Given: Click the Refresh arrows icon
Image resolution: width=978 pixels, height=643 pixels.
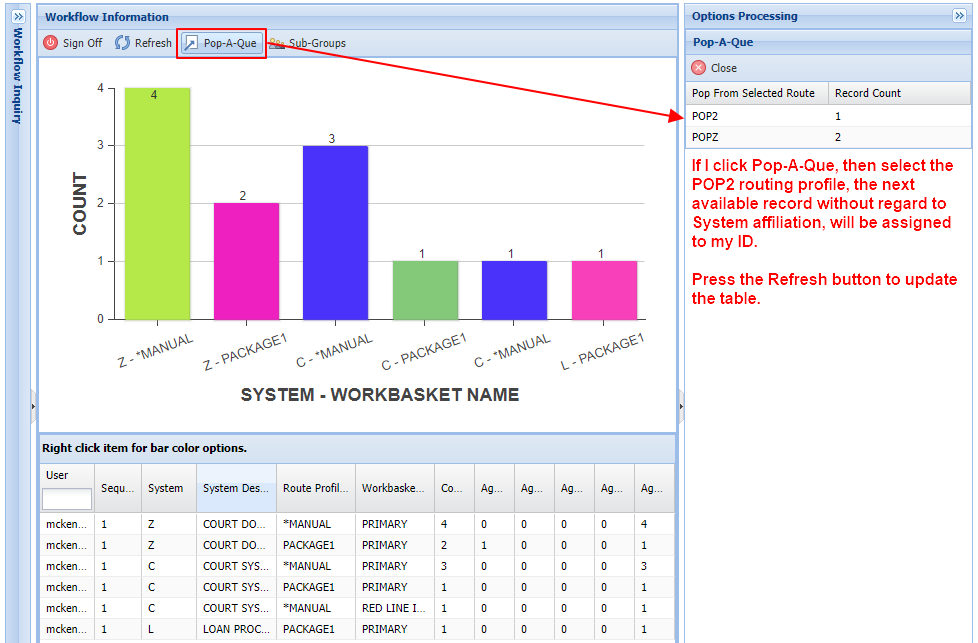Looking at the screenshot, I should [122, 42].
